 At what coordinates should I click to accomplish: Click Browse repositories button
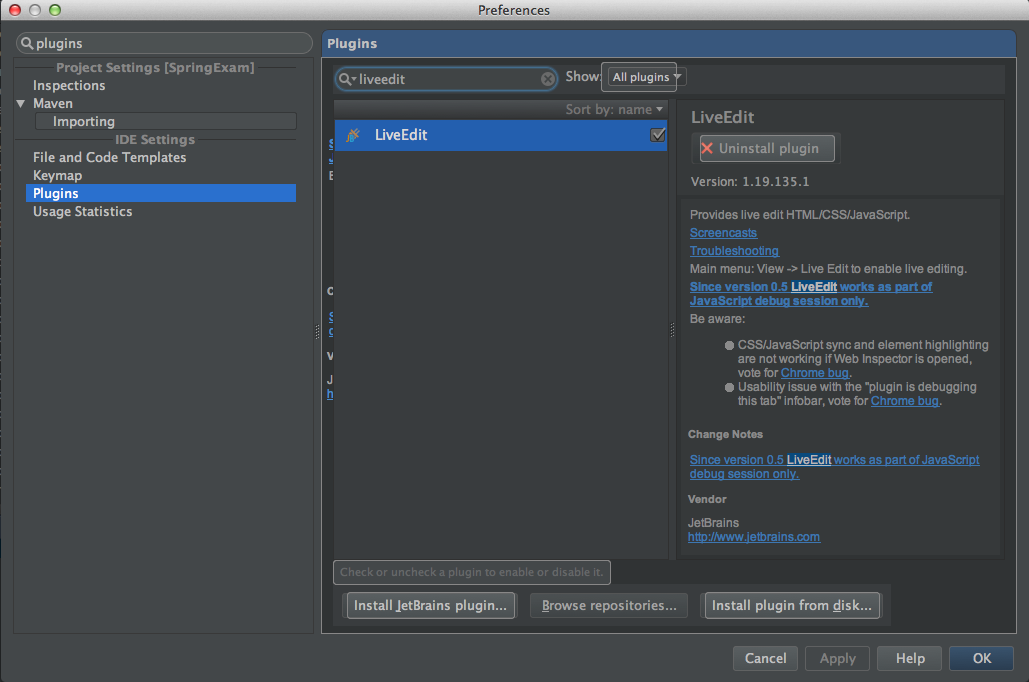point(609,605)
